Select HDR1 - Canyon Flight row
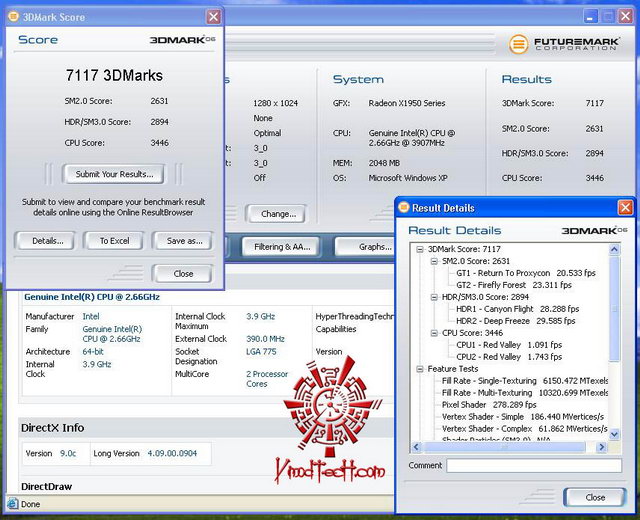 click(518, 309)
